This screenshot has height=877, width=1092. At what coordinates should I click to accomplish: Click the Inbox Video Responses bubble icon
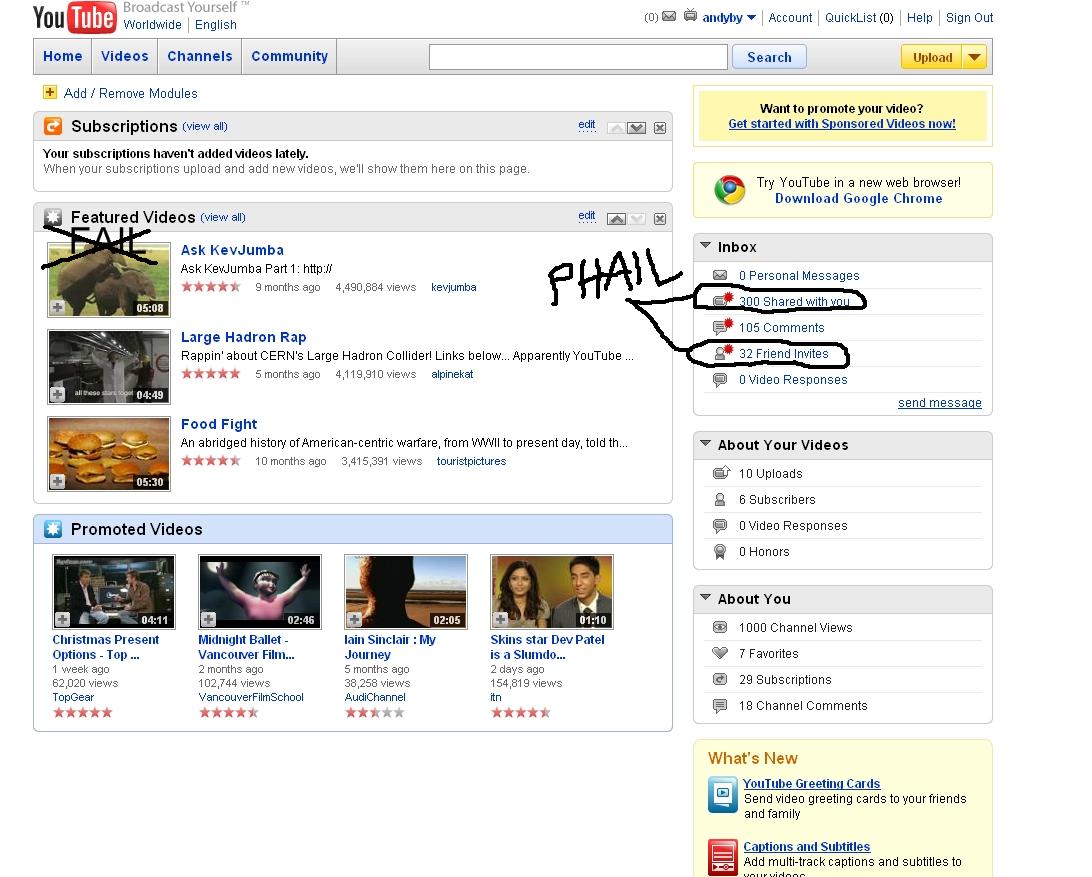(x=720, y=380)
